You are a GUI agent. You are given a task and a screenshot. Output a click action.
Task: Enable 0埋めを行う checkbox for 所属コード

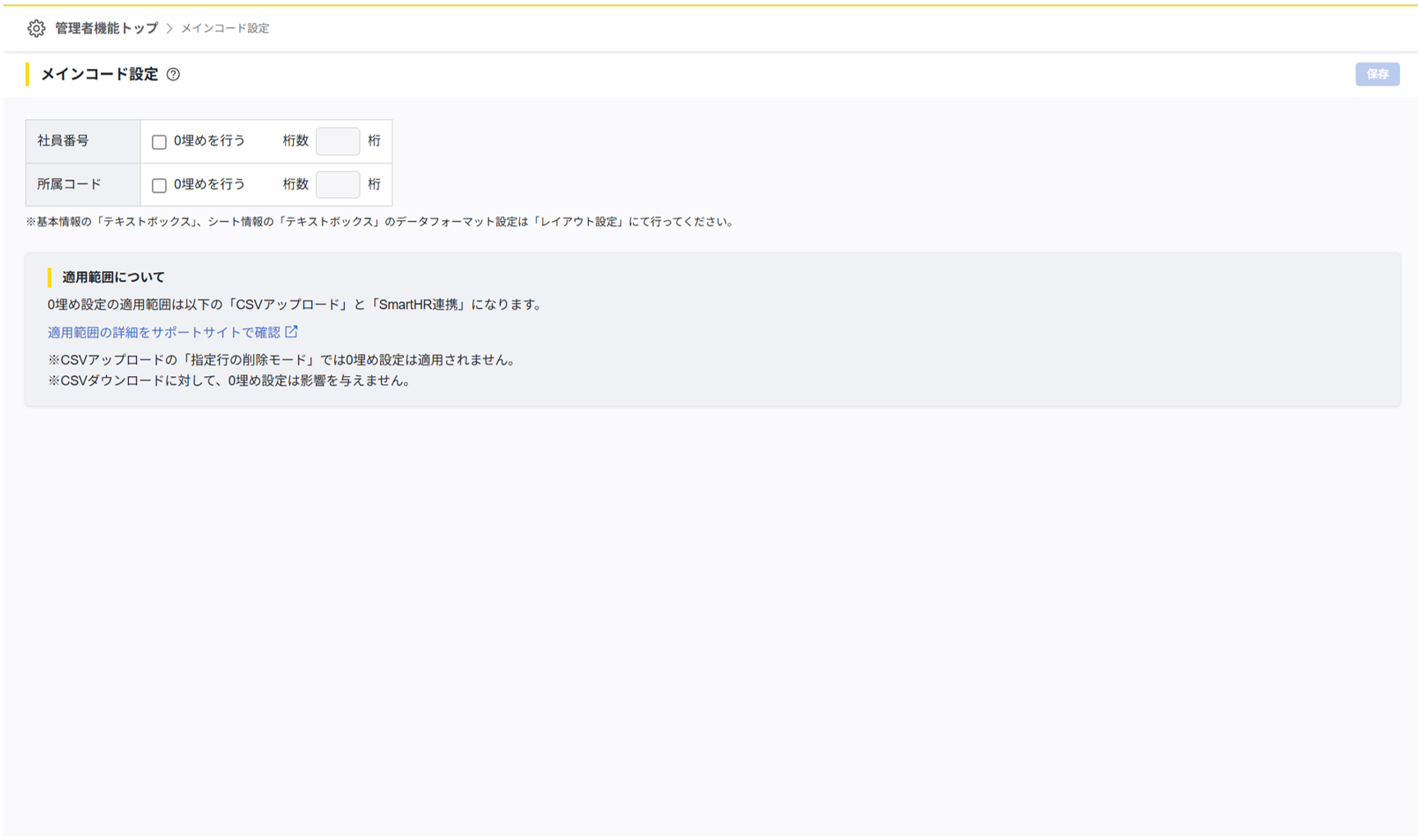click(x=159, y=186)
